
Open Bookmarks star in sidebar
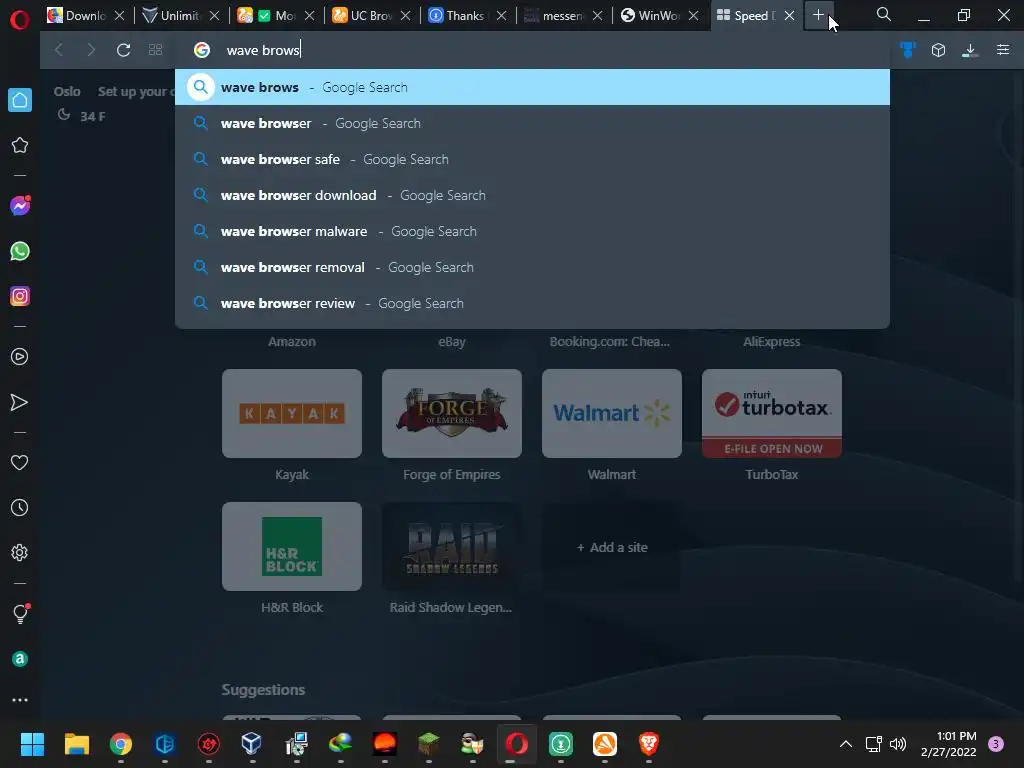(20, 145)
